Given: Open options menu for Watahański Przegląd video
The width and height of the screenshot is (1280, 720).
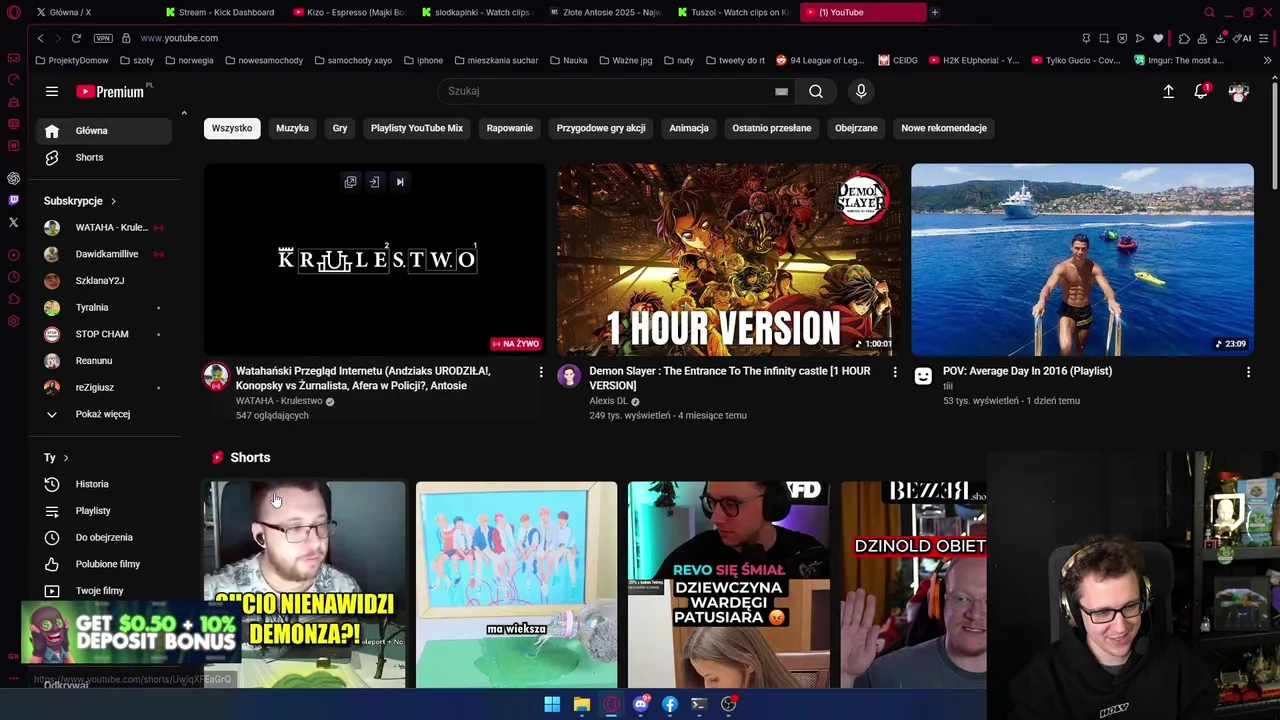Looking at the screenshot, I should [541, 372].
